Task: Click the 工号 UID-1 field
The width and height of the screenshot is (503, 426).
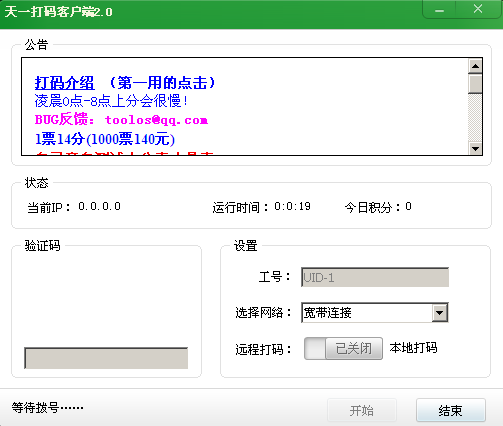Action: [x=375, y=277]
